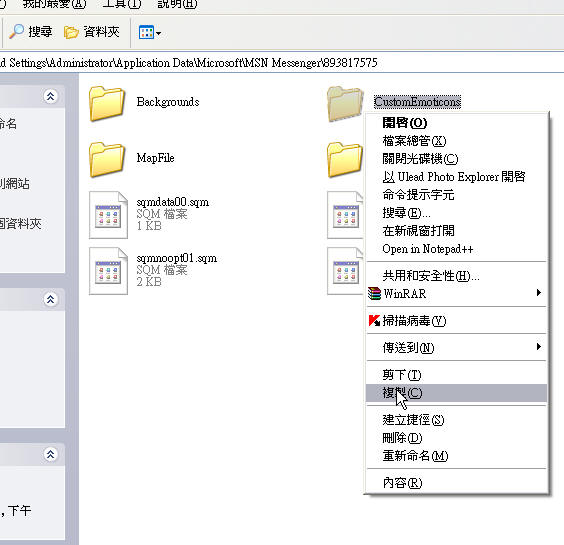The height and width of the screenshot is (545, 564).
Task: Choose 搜尋(E)... from context menu
Action: point(456,213)
